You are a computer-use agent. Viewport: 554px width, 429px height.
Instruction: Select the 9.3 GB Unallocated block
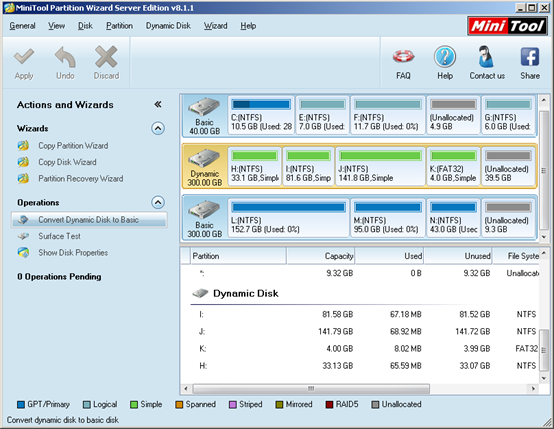click(x=508, y=218)
